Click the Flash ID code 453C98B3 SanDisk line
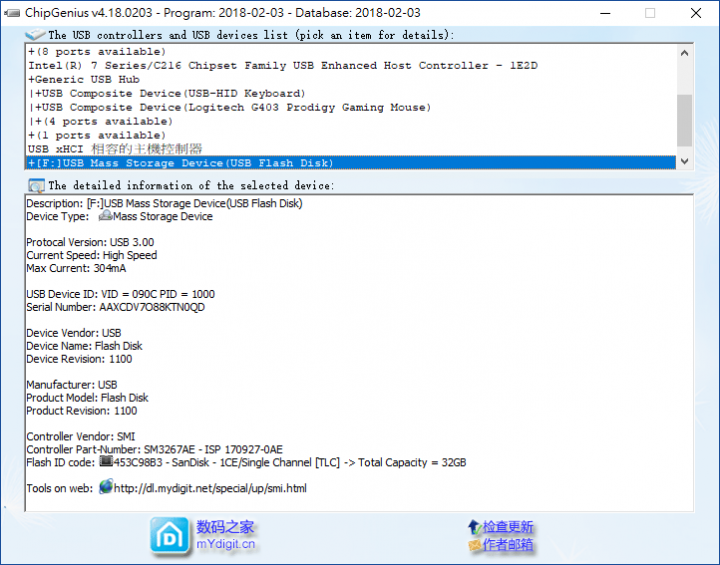720x565 pixels. pyautogui.click(x=246, y=462)
